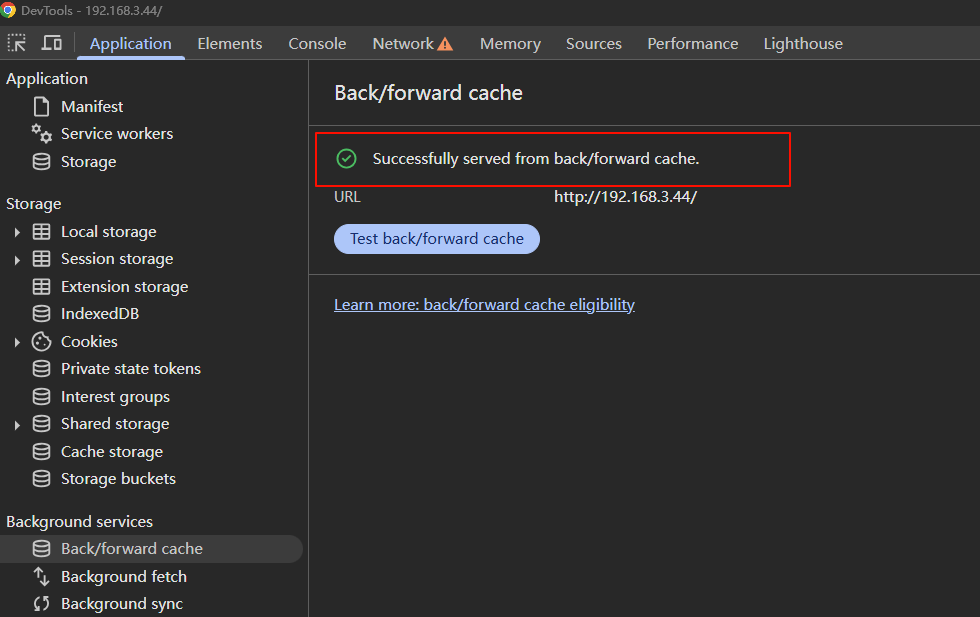The image size is (980, 617).
Task: Expand the Cookies tree arrow
Action: (x=17, y=342)
